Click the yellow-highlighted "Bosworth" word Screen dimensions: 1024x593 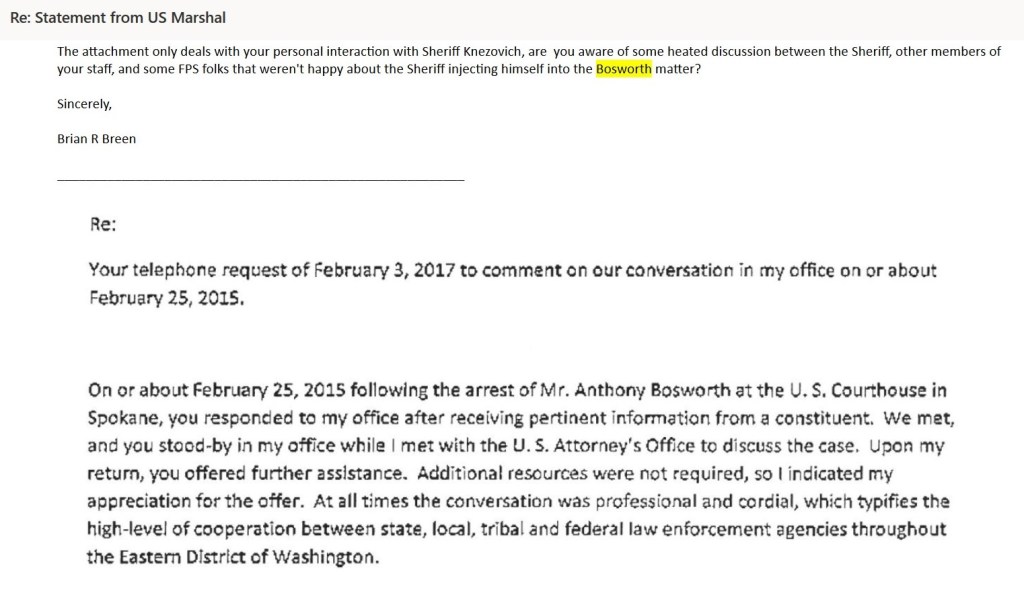tap(623, 70)
